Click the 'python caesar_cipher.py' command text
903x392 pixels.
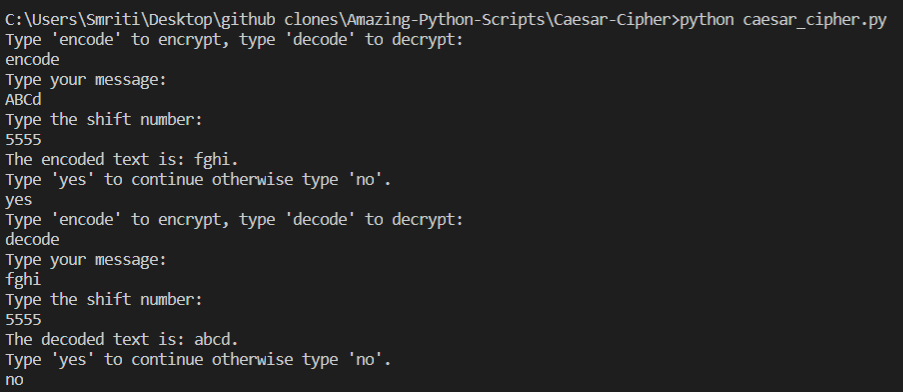point(783,20)
